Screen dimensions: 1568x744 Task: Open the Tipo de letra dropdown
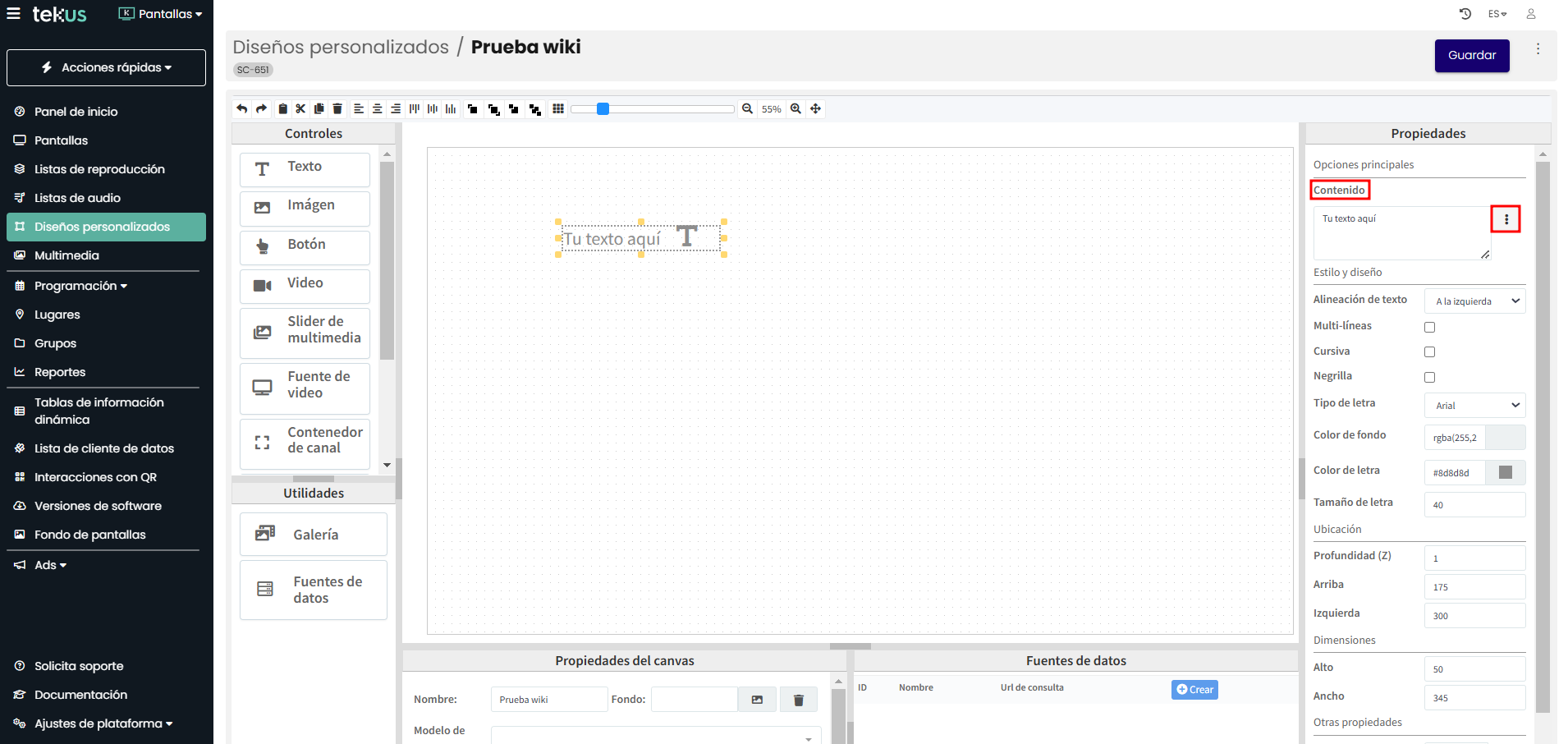(x=1474, y=405)
